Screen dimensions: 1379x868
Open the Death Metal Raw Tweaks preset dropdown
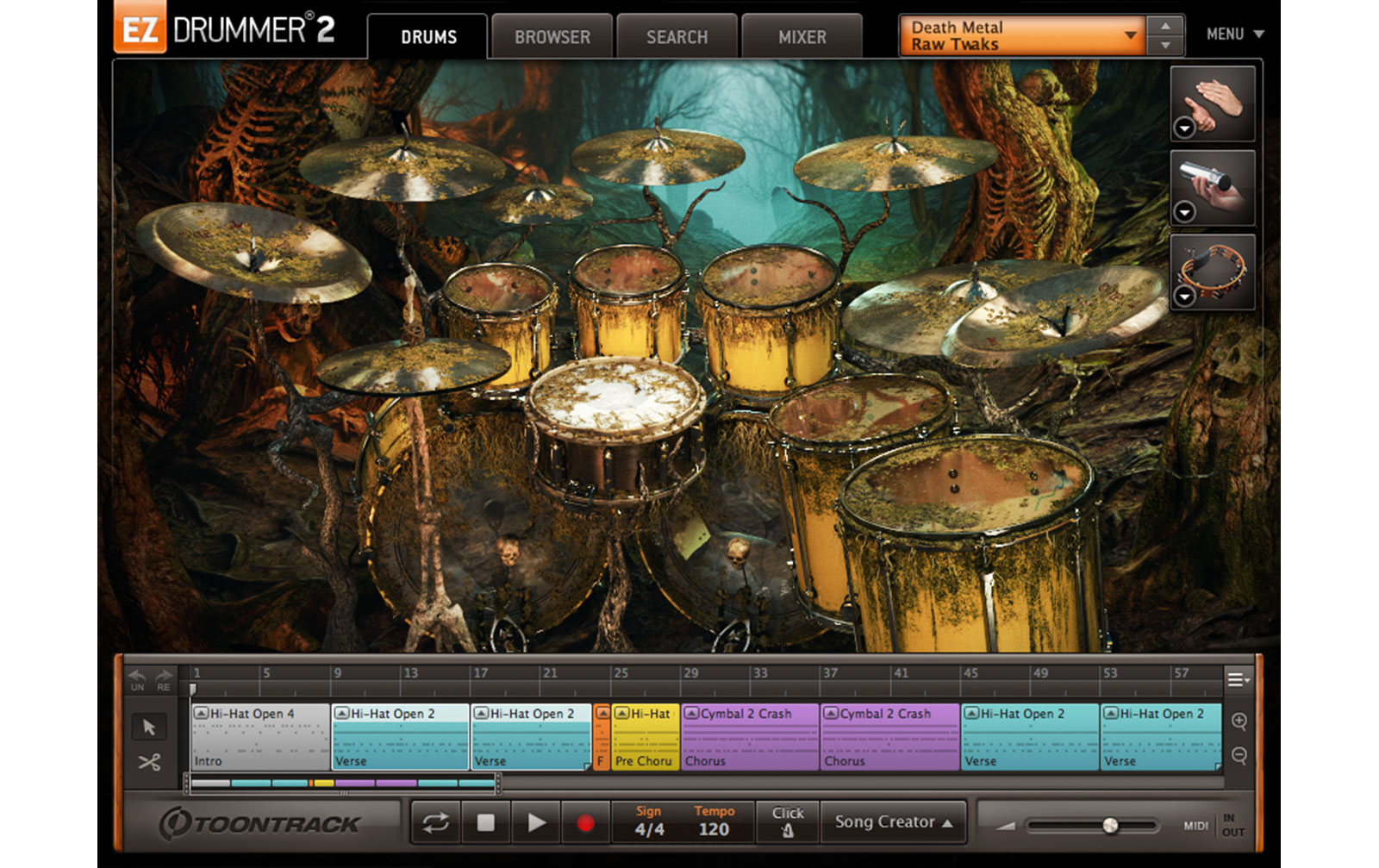(x=1022, y=35)
